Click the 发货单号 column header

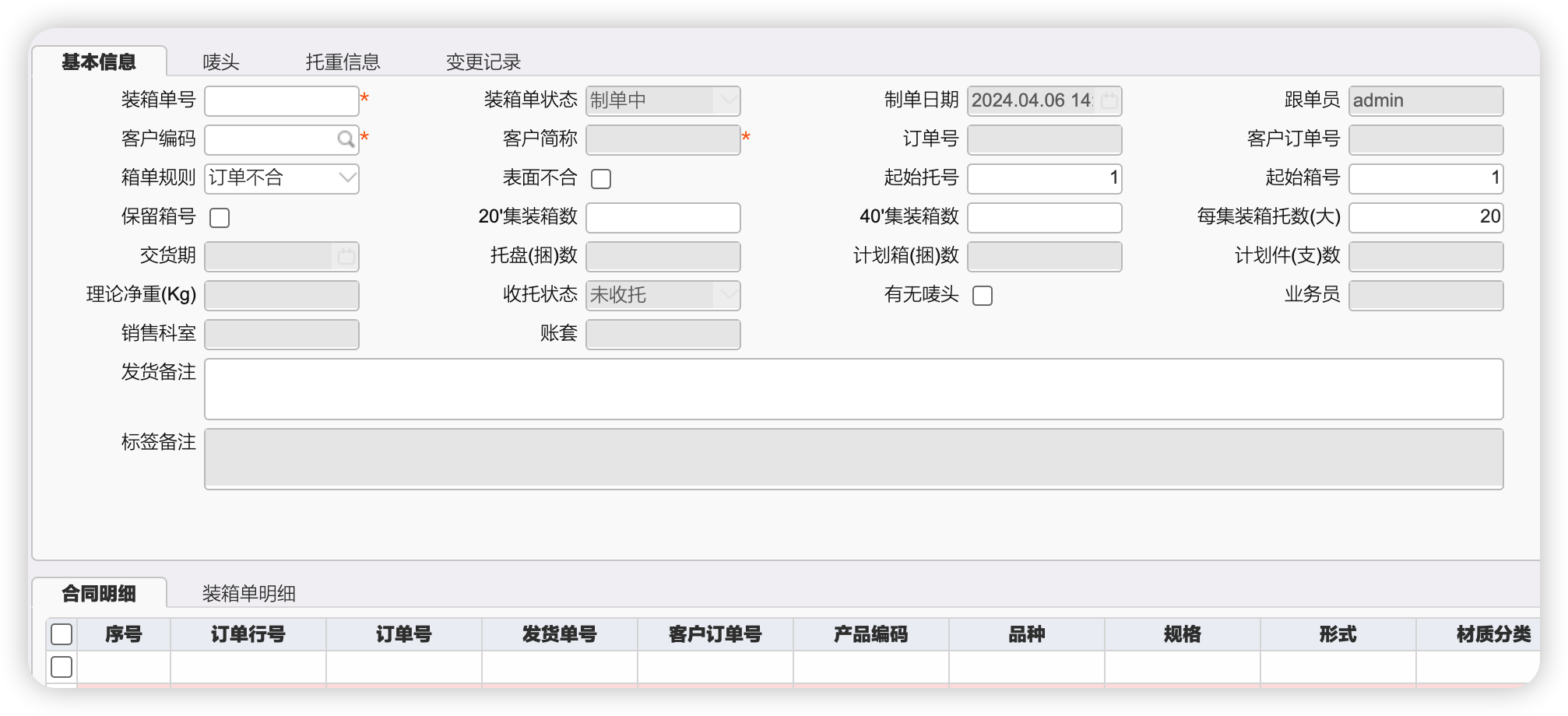click(560, 634)
